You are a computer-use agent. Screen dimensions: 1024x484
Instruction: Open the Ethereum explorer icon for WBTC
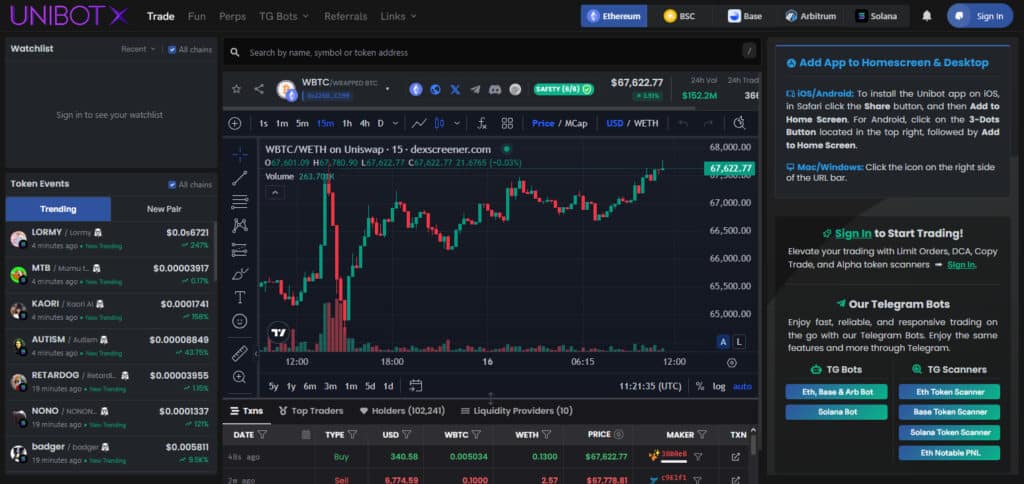coord(416,89)
